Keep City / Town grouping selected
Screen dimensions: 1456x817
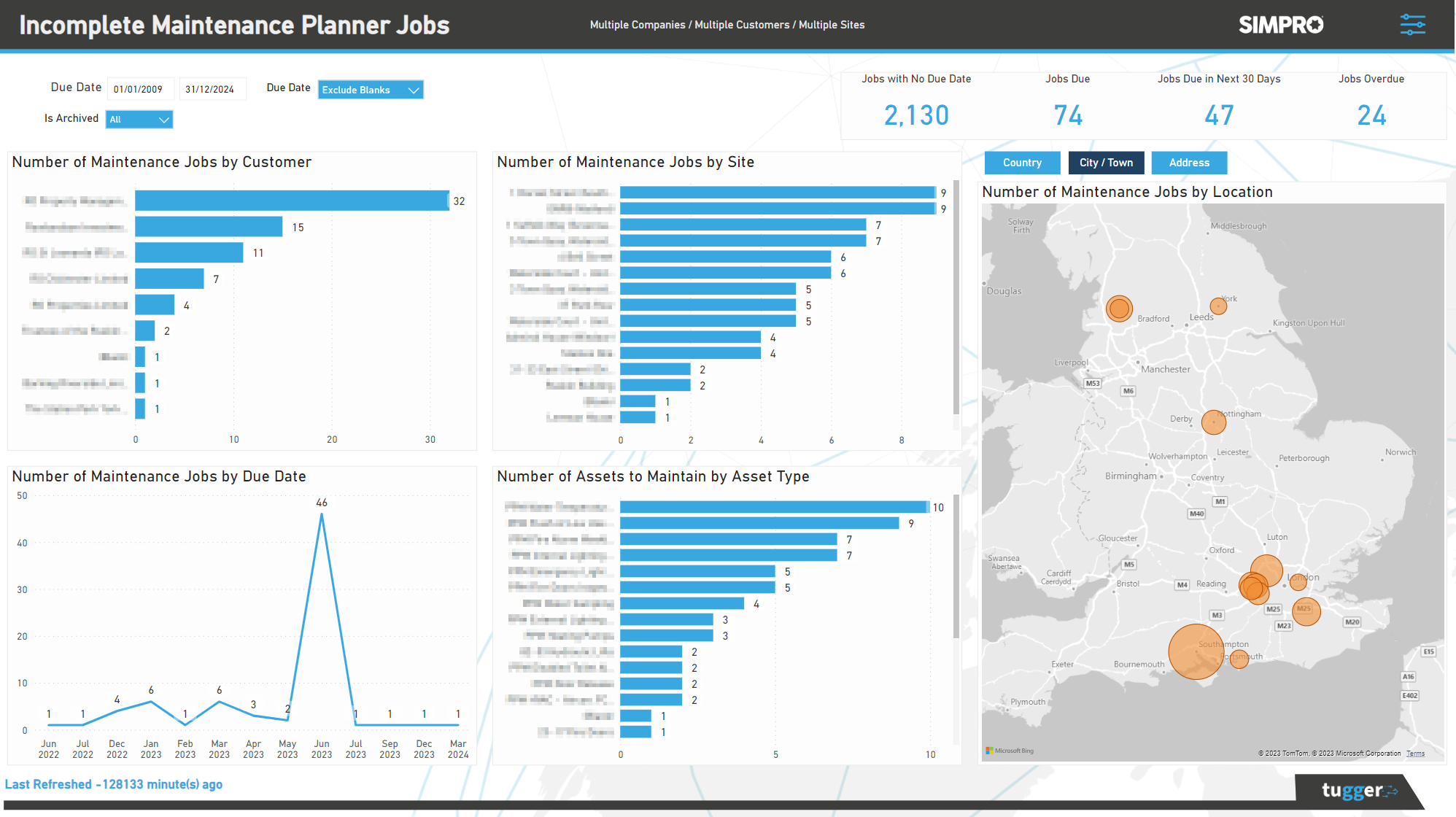click(1106, 163)
